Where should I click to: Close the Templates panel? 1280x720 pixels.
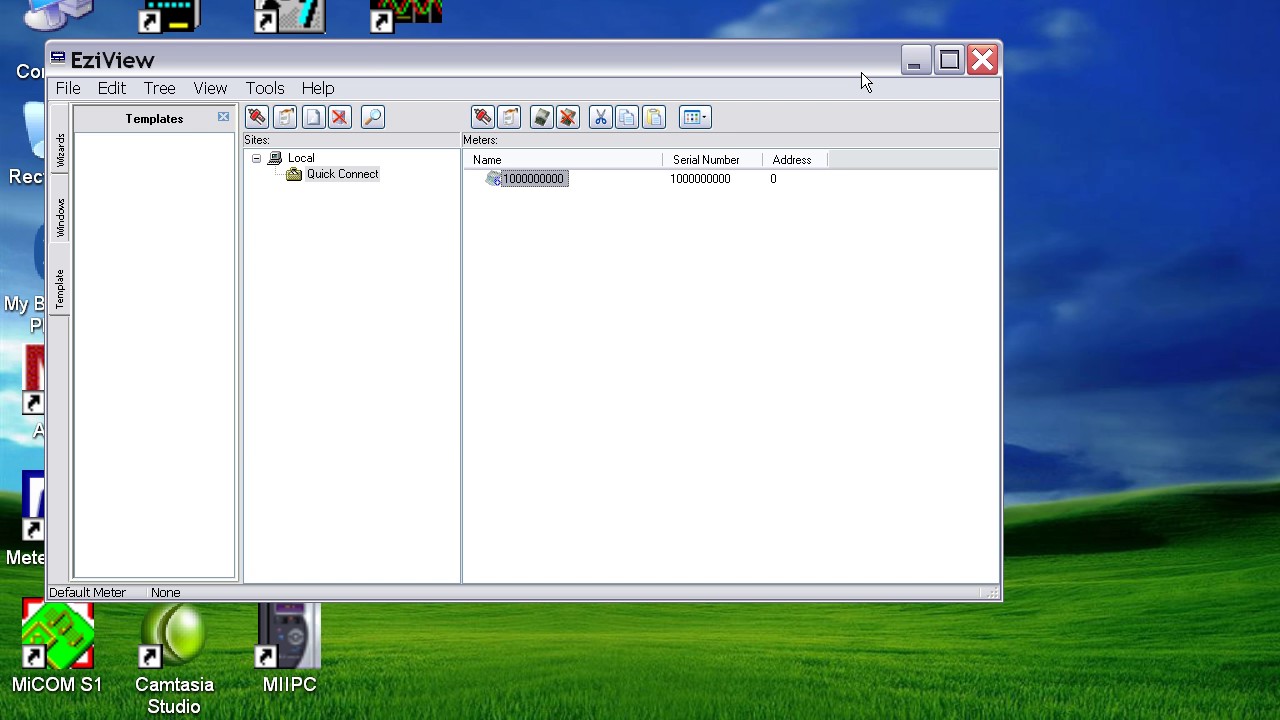coord(223,118)
